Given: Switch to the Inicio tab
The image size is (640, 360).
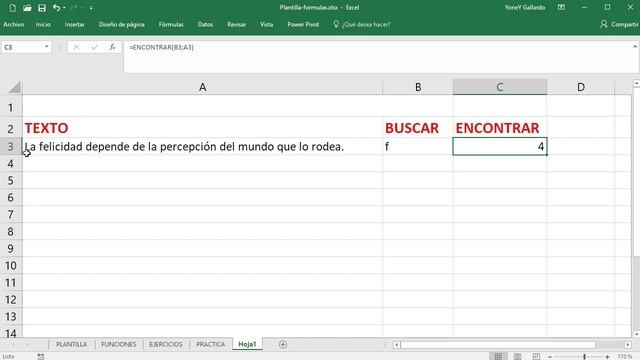Looking at the screenshot, I should click(x=43, y=24).
